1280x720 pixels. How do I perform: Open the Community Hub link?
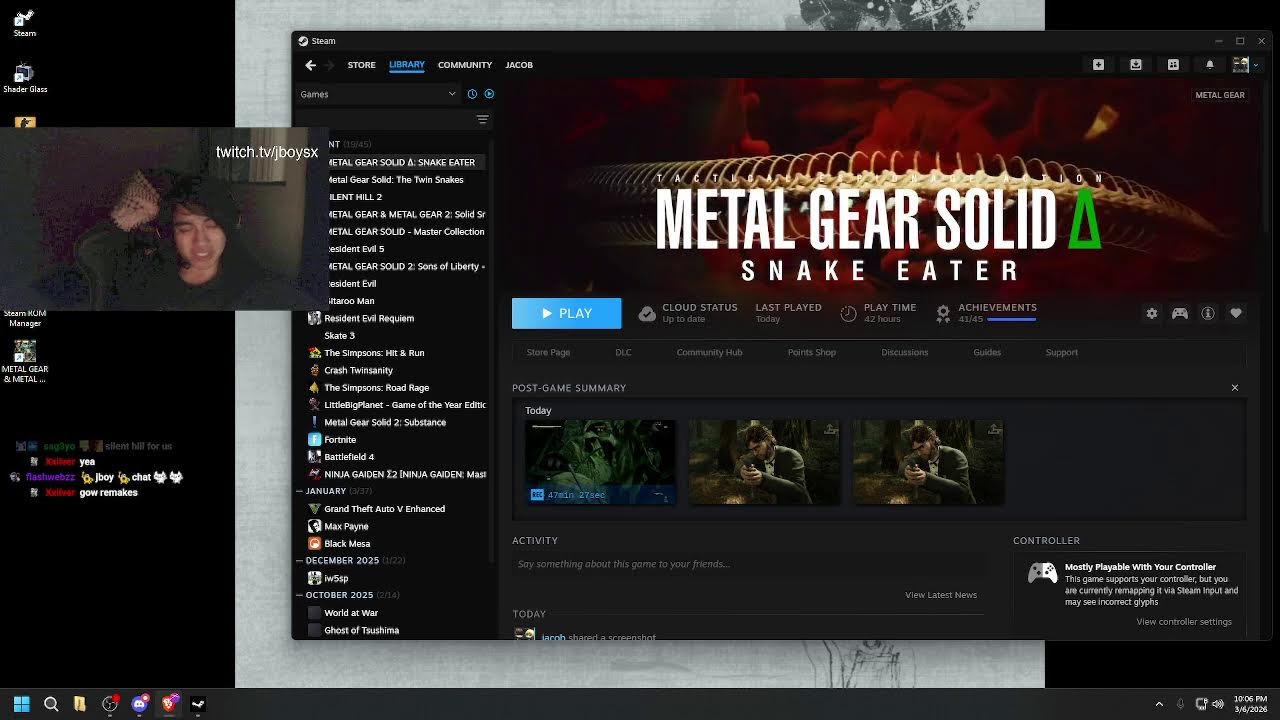(x=709, y=353)
